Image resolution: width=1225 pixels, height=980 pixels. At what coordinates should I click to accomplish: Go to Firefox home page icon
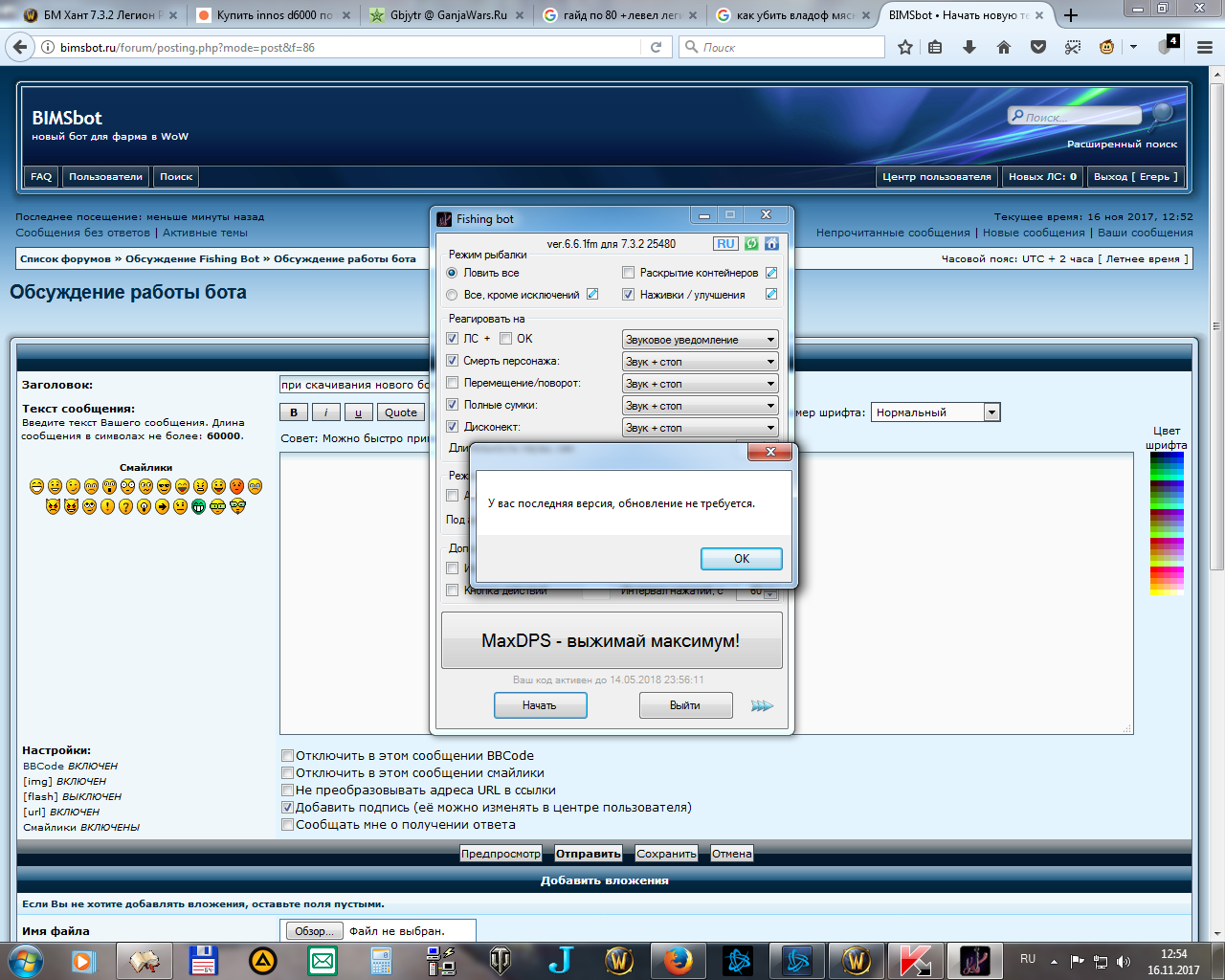tap(1004, 47)
